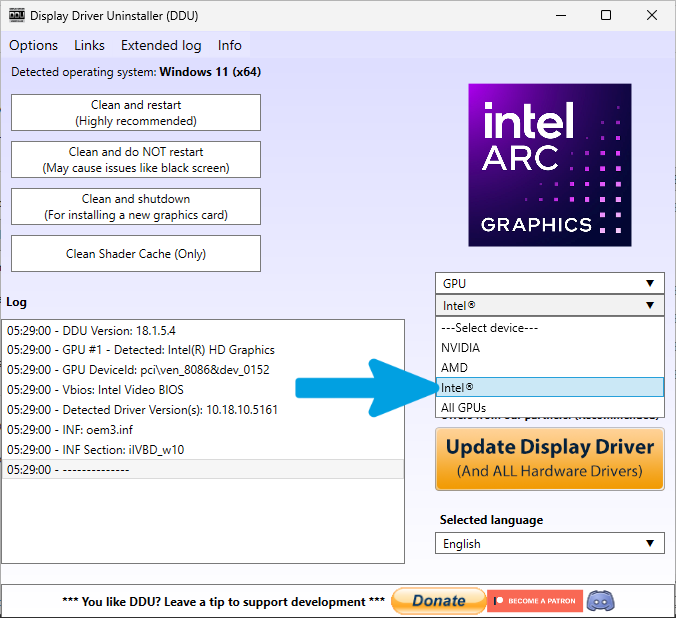
Task: Click Clean Shader Cache (Only) button
Action: [x=136, y=254]
